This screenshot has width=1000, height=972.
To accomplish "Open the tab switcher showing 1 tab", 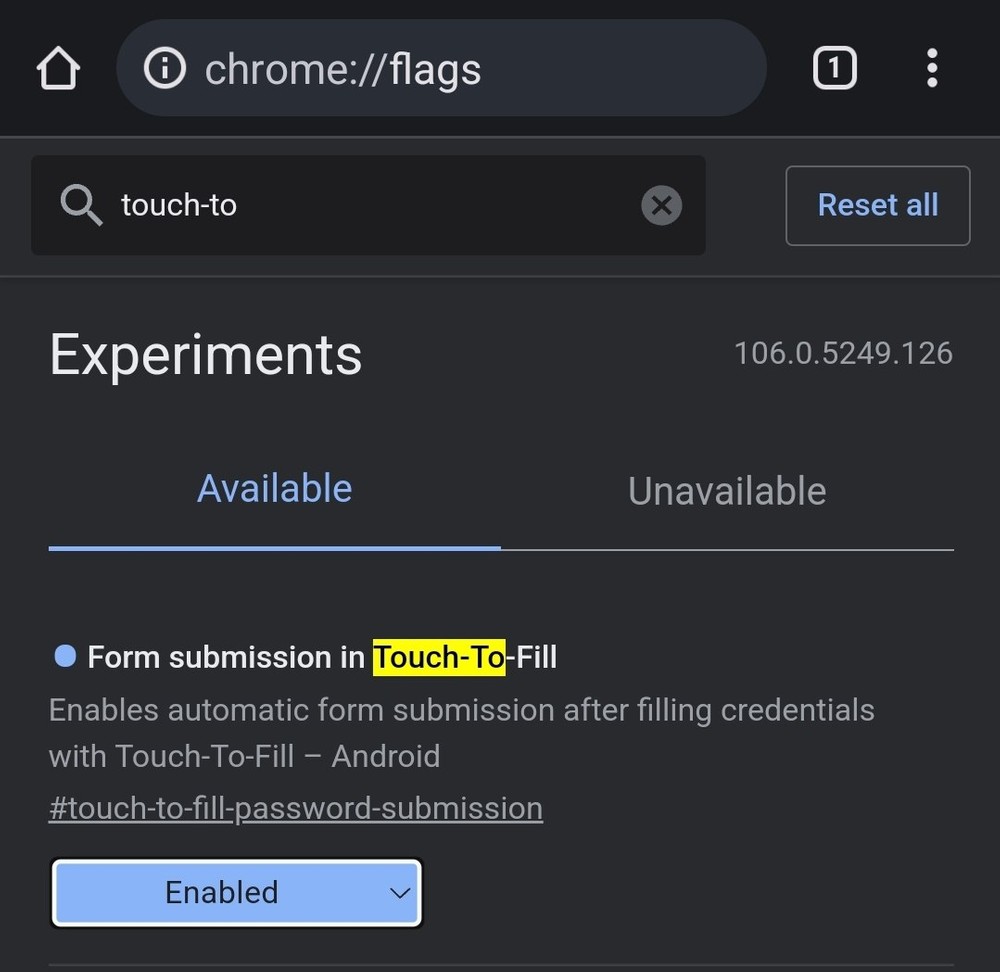I will pyautogui.click(x=834, y=69).
